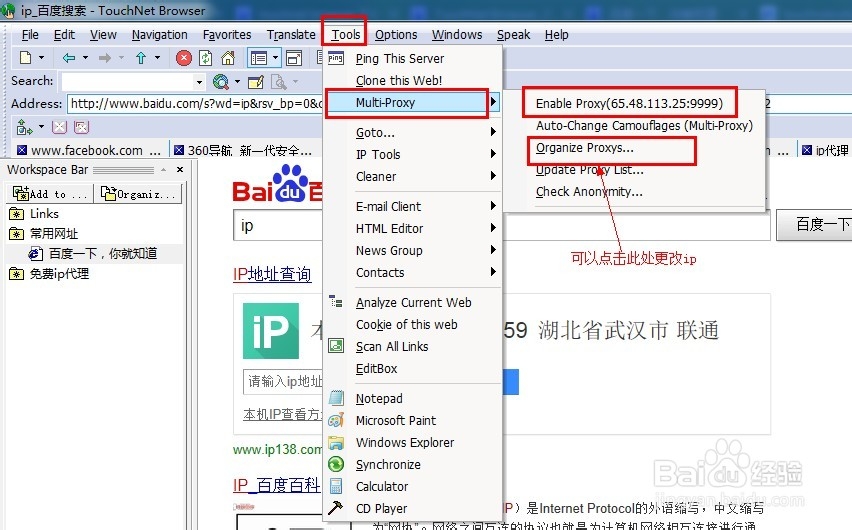Open the Navigation menu
Screen dimensions: 852x530
point(159,35)
